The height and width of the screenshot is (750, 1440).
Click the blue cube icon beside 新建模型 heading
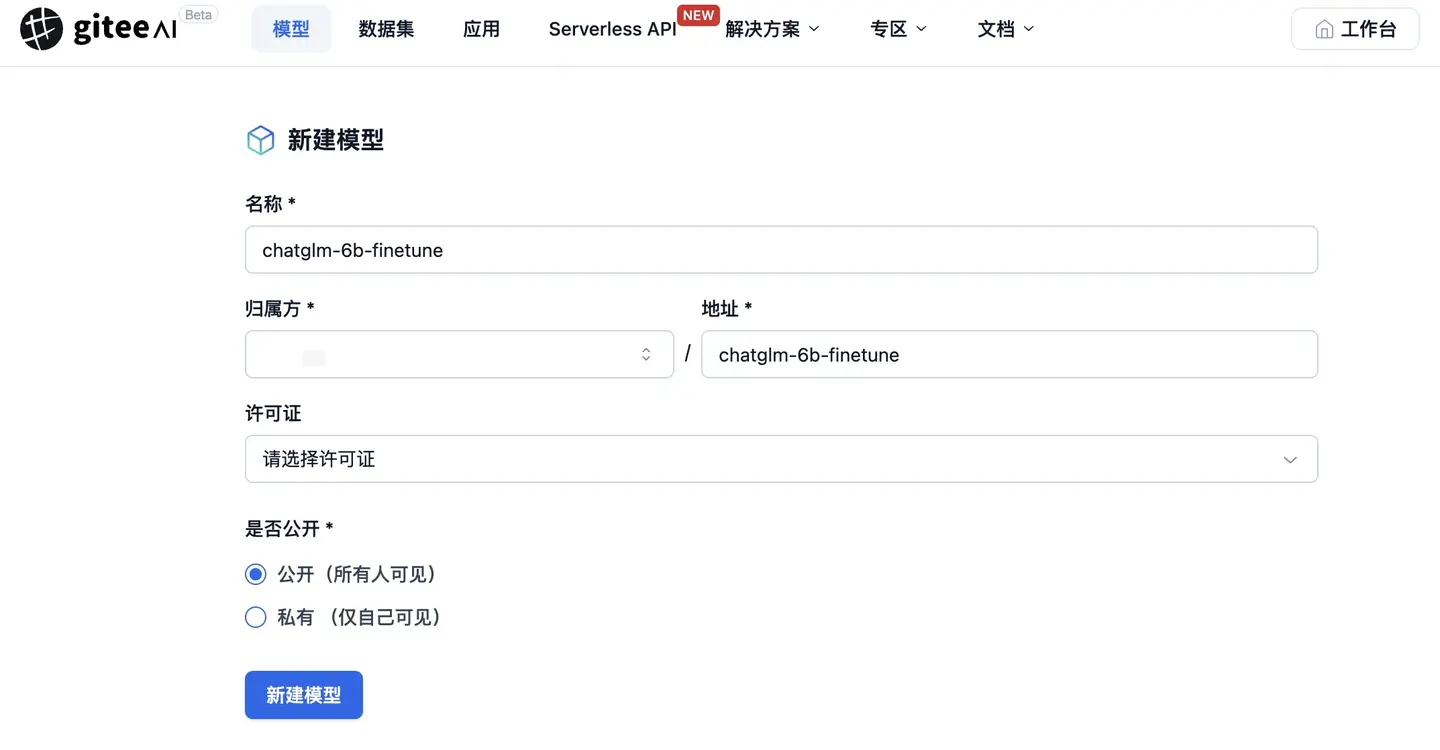260,139
